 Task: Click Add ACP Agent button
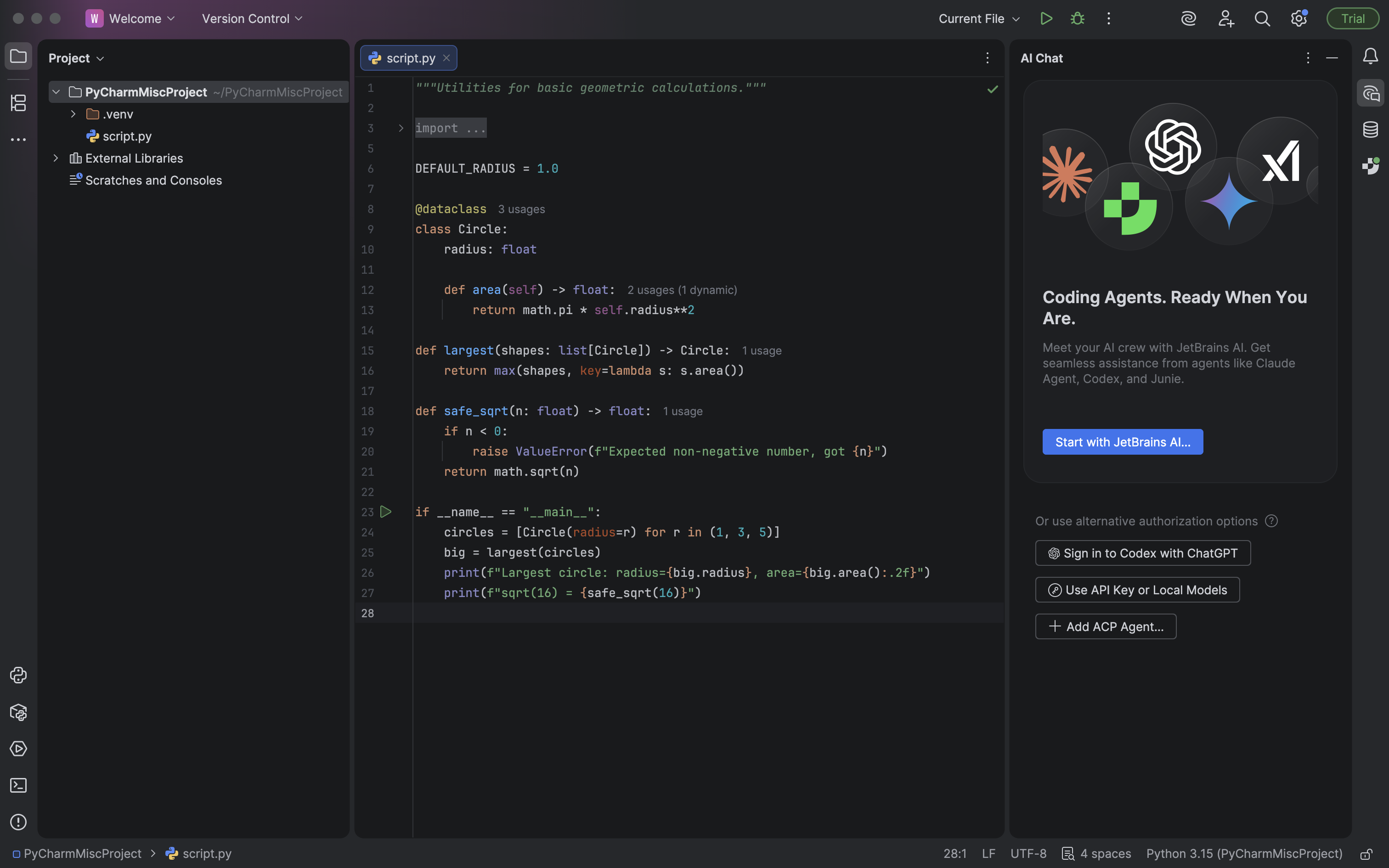tap(1106, 627)
